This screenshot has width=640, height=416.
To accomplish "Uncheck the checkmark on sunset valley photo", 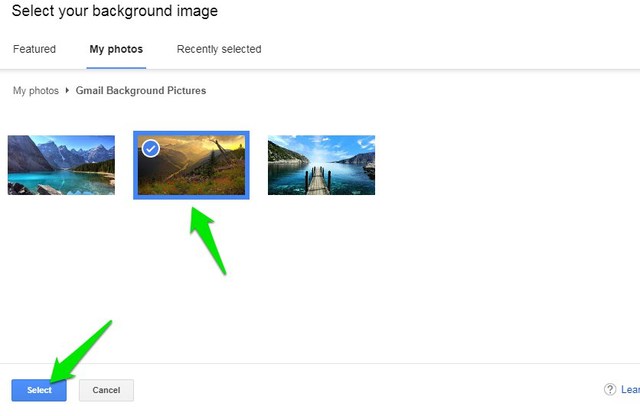I will coord(151,149).
